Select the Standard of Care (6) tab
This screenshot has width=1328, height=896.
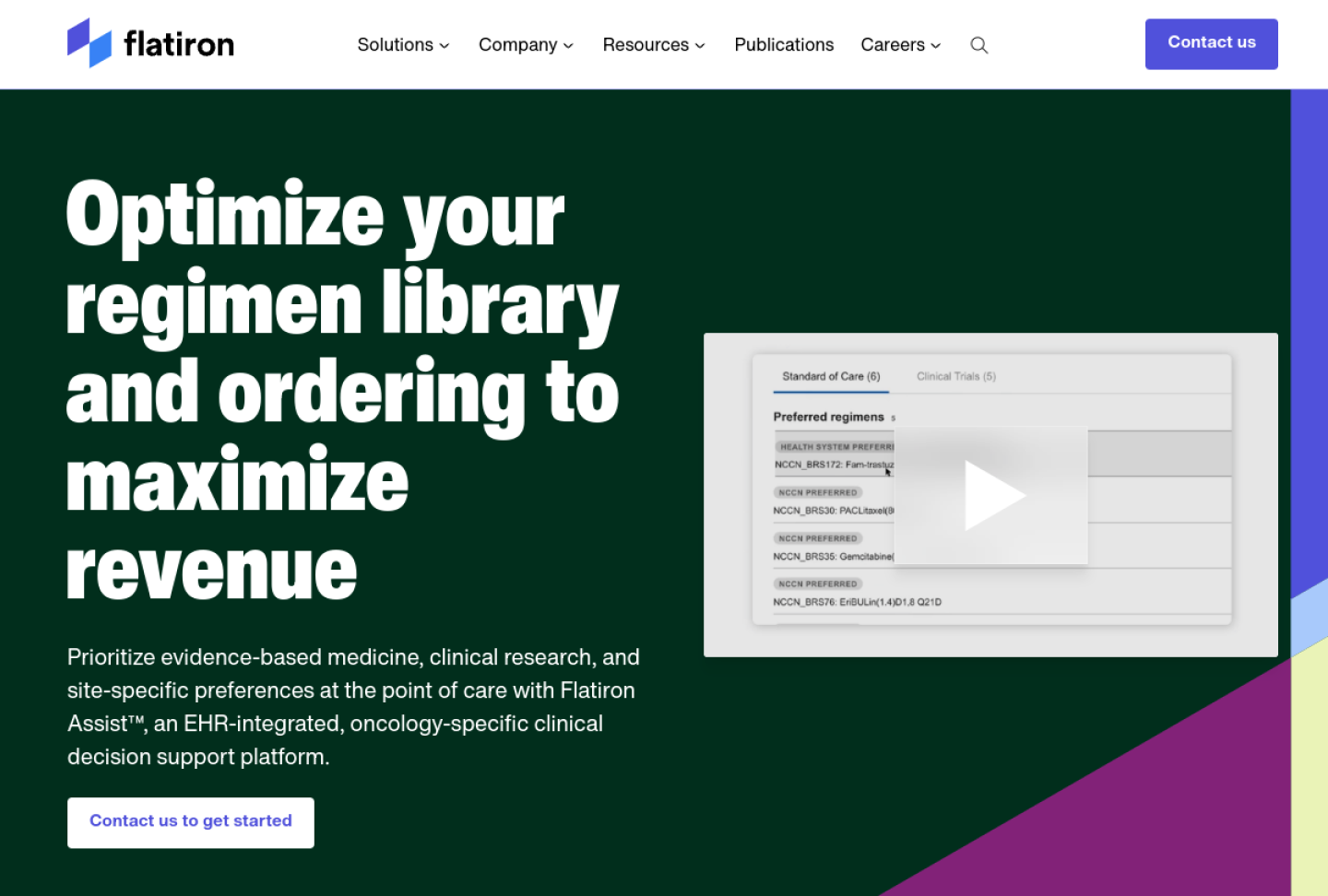(831, 376)
